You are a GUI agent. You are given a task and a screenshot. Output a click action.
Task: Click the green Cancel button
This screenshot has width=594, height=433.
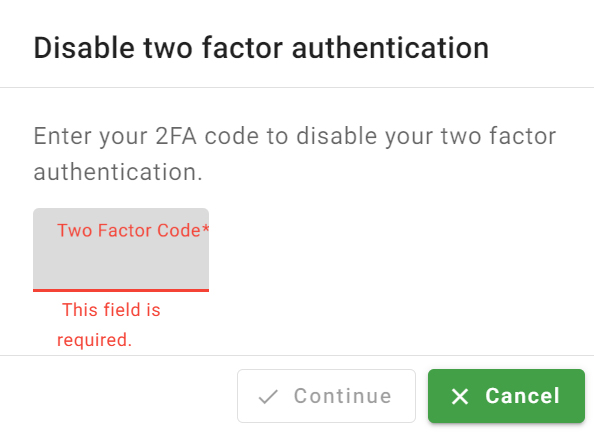pos(506,396)
